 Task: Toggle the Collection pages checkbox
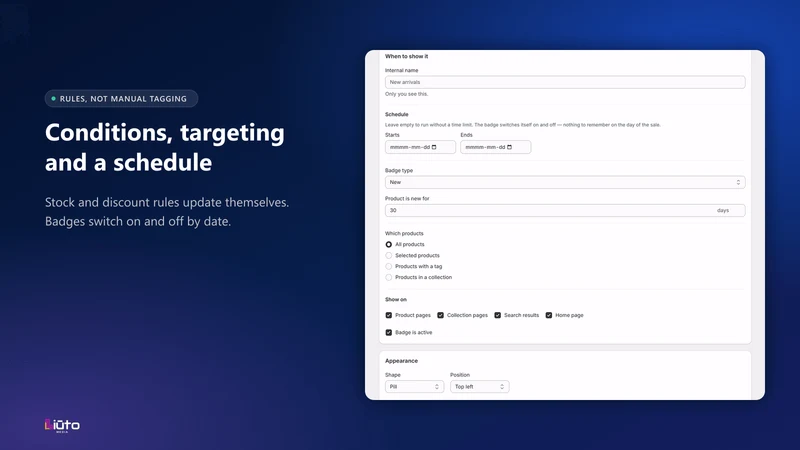tap(440, 315)
